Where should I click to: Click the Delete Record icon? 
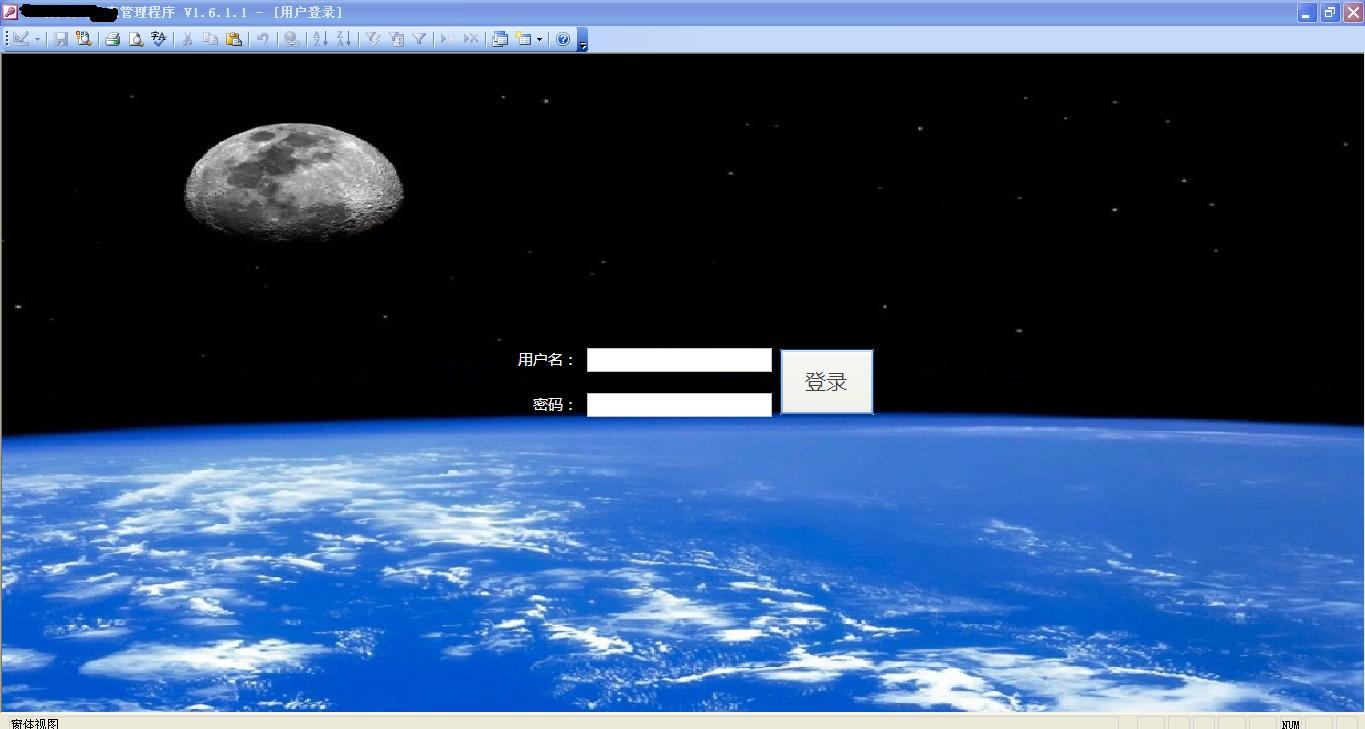tap(471, 39)
